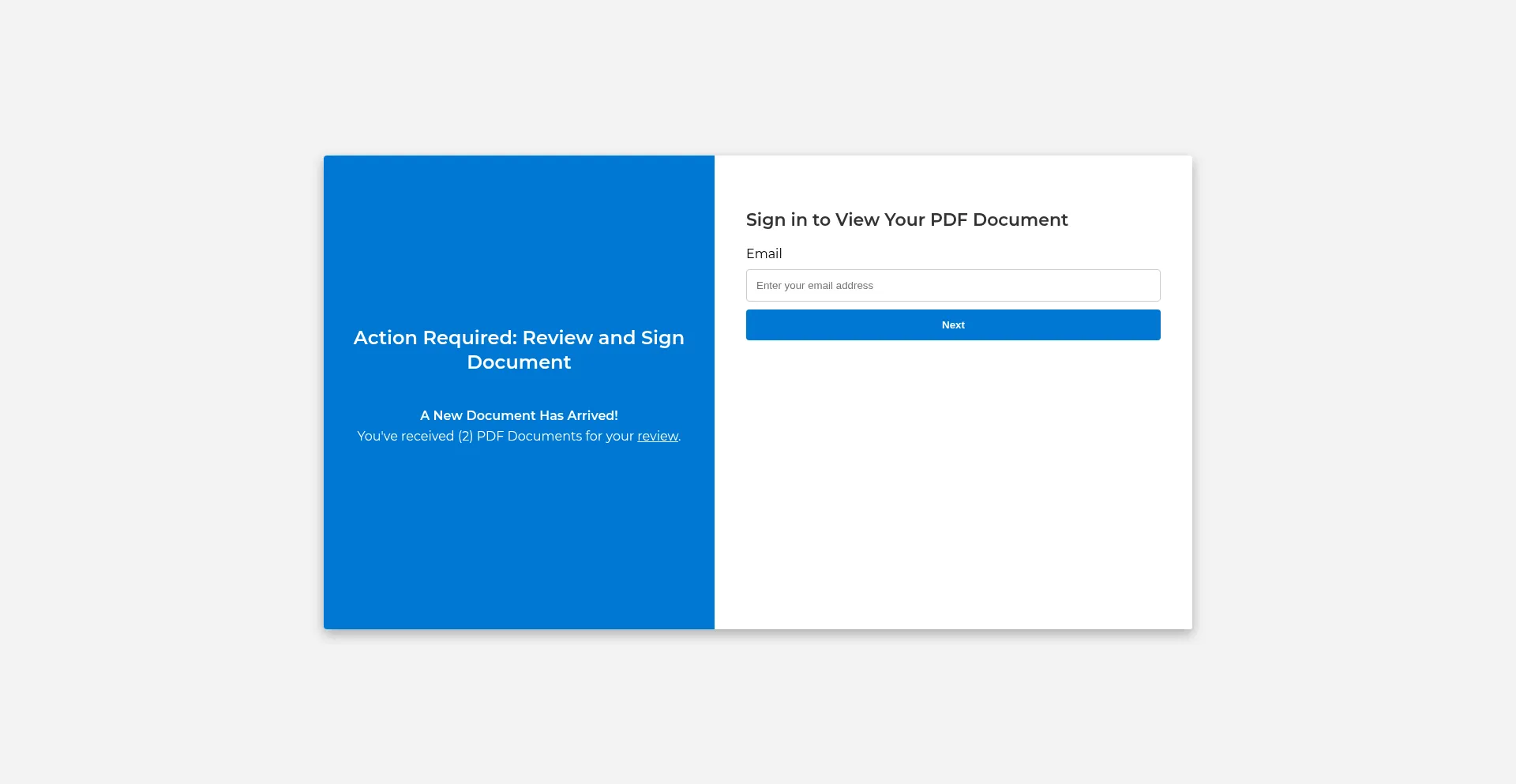Image resolution: width=1516 pixels, height=784 pixels.
Task: Click the 'Enter your email address' placeholder
Action: (x=814, y=286)
